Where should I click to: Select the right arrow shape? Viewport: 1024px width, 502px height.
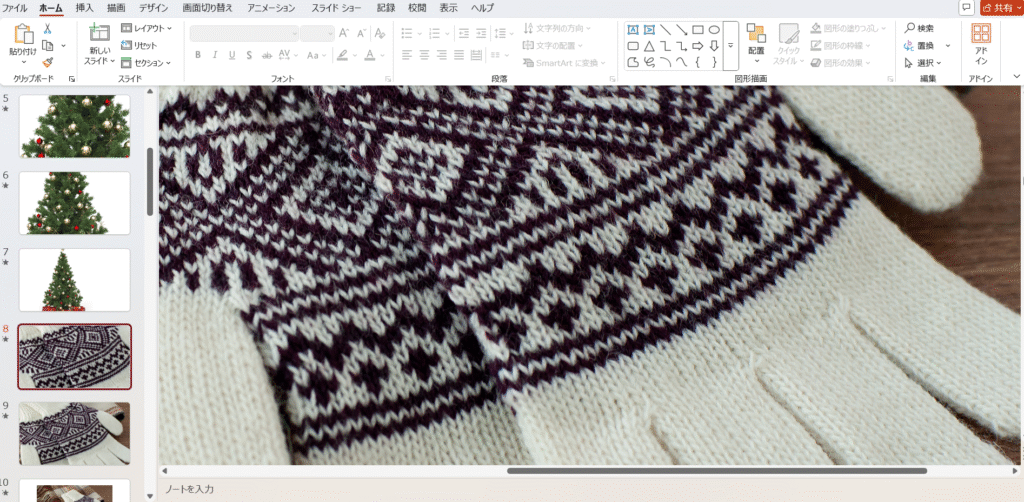(698, 46)
